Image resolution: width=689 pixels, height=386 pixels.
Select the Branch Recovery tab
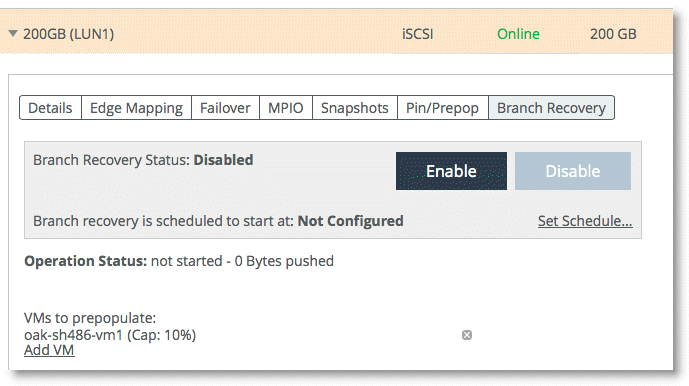click(551, 108)
